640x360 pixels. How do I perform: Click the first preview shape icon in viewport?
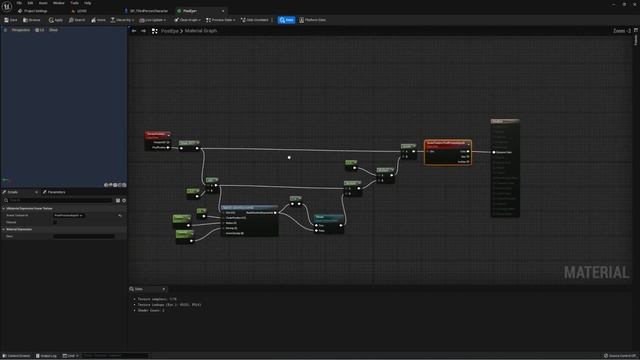point(106,185)
